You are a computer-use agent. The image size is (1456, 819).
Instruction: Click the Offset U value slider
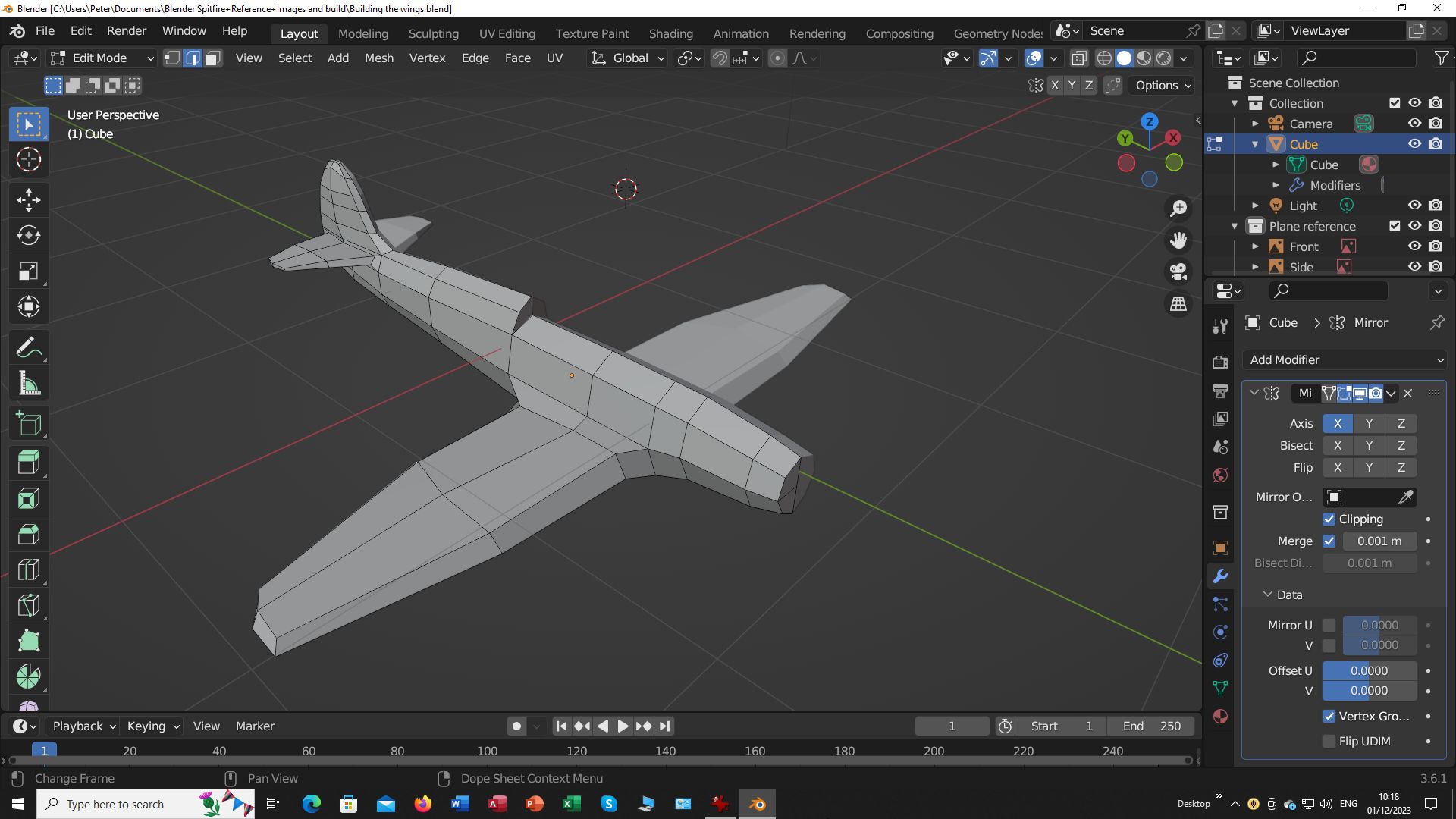pyautogui.click(x=1369, y=671)
